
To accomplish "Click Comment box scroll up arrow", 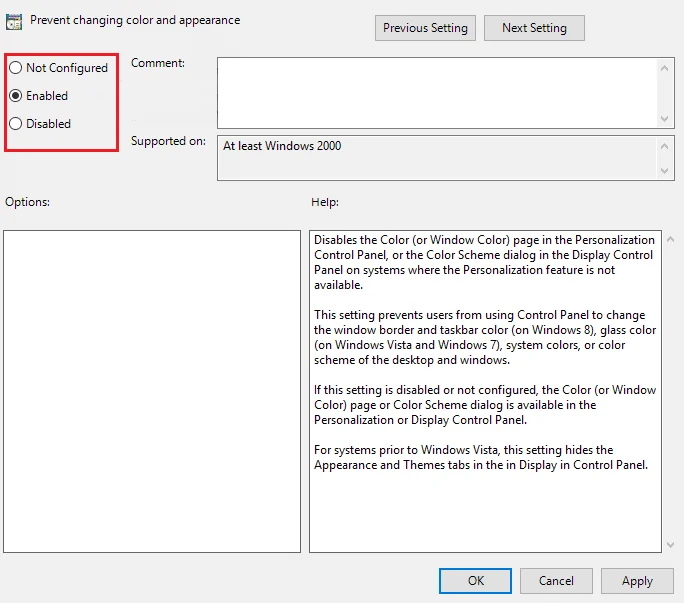I will click(667, 67).
